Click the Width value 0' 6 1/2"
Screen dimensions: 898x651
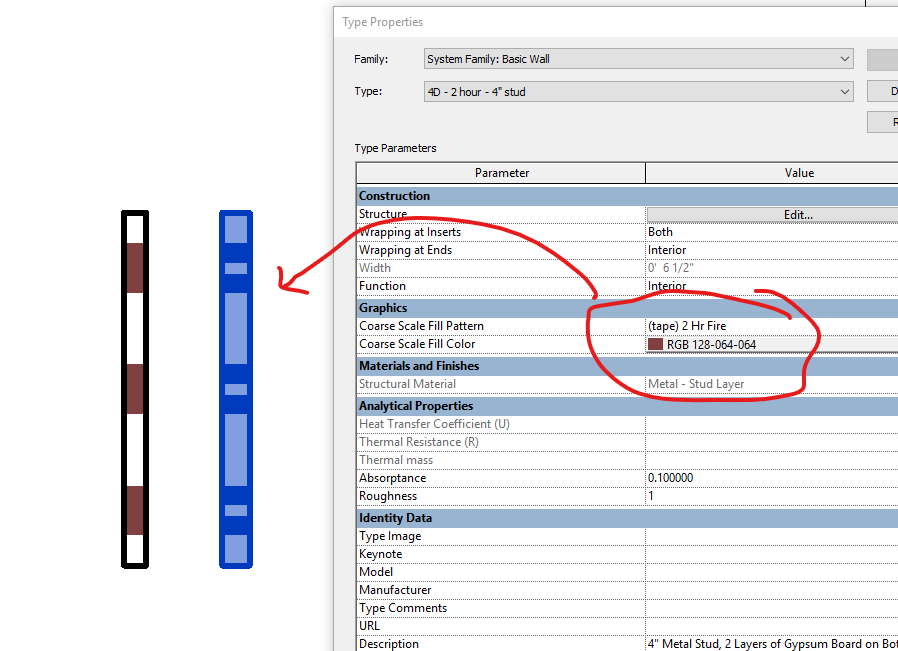(x=671, y=268)
